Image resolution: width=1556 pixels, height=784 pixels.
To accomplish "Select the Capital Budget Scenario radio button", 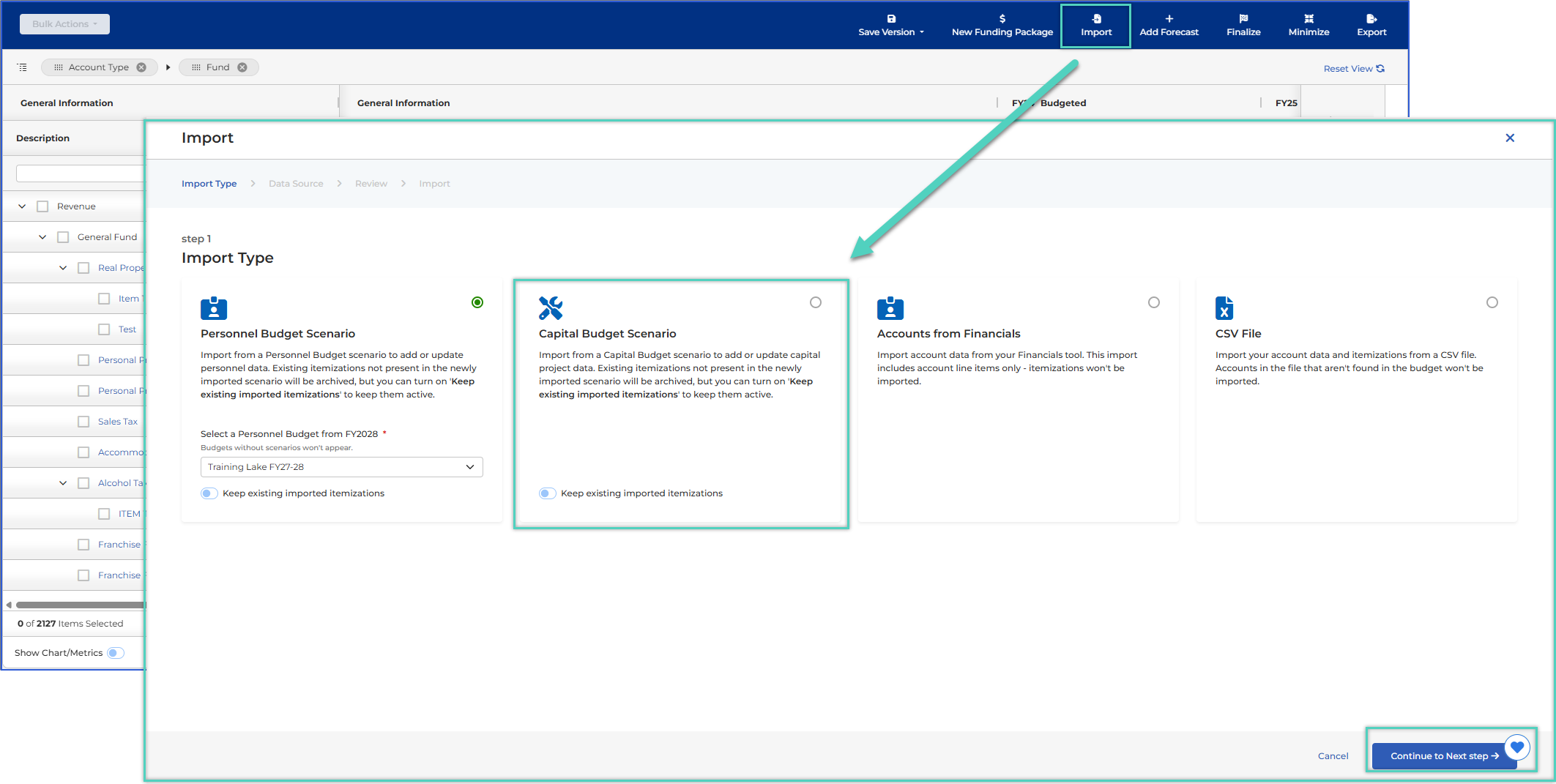I will (816, 302).
